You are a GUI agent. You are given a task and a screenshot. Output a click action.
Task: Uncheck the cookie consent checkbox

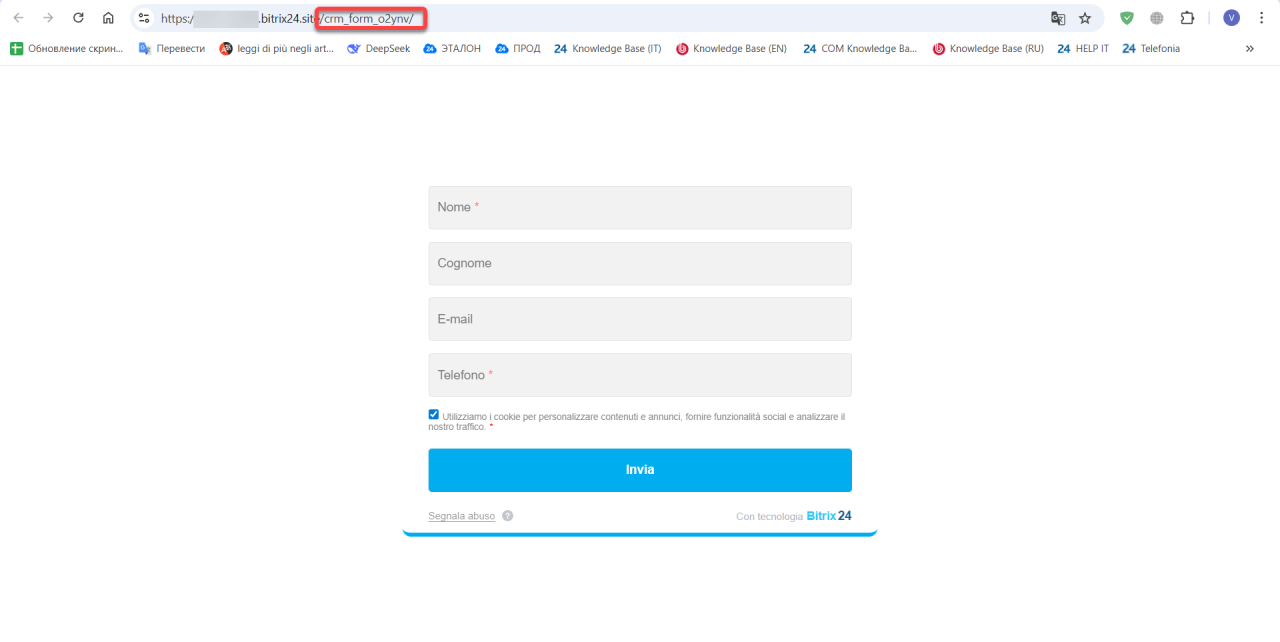(433, 415)
